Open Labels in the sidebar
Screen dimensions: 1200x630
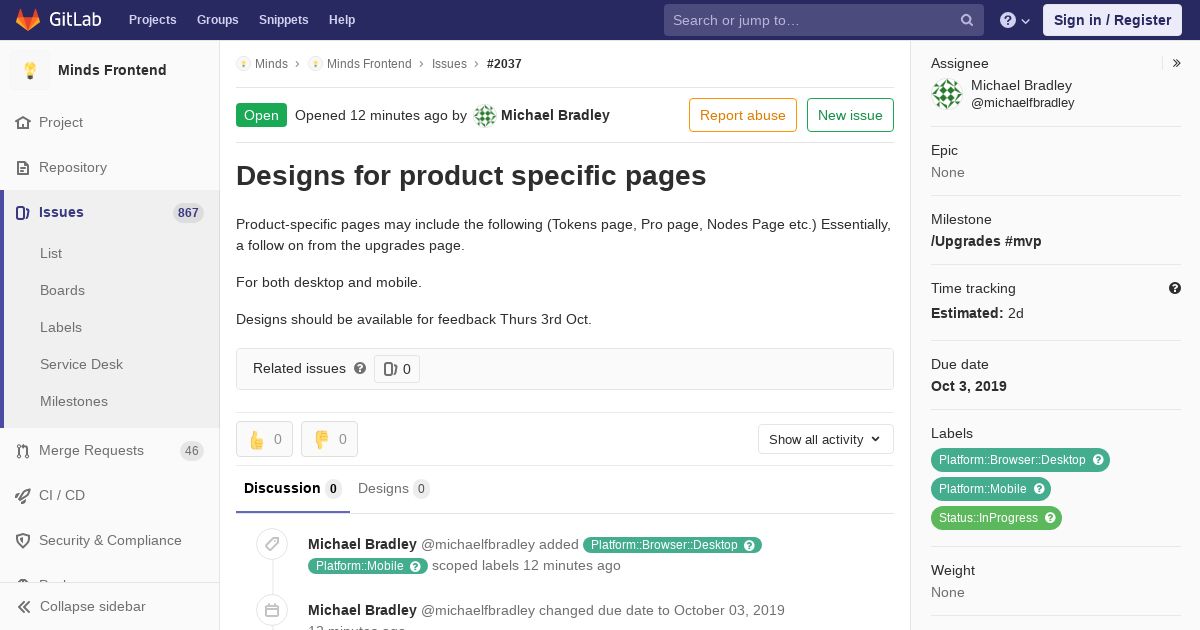click(61, 327)
